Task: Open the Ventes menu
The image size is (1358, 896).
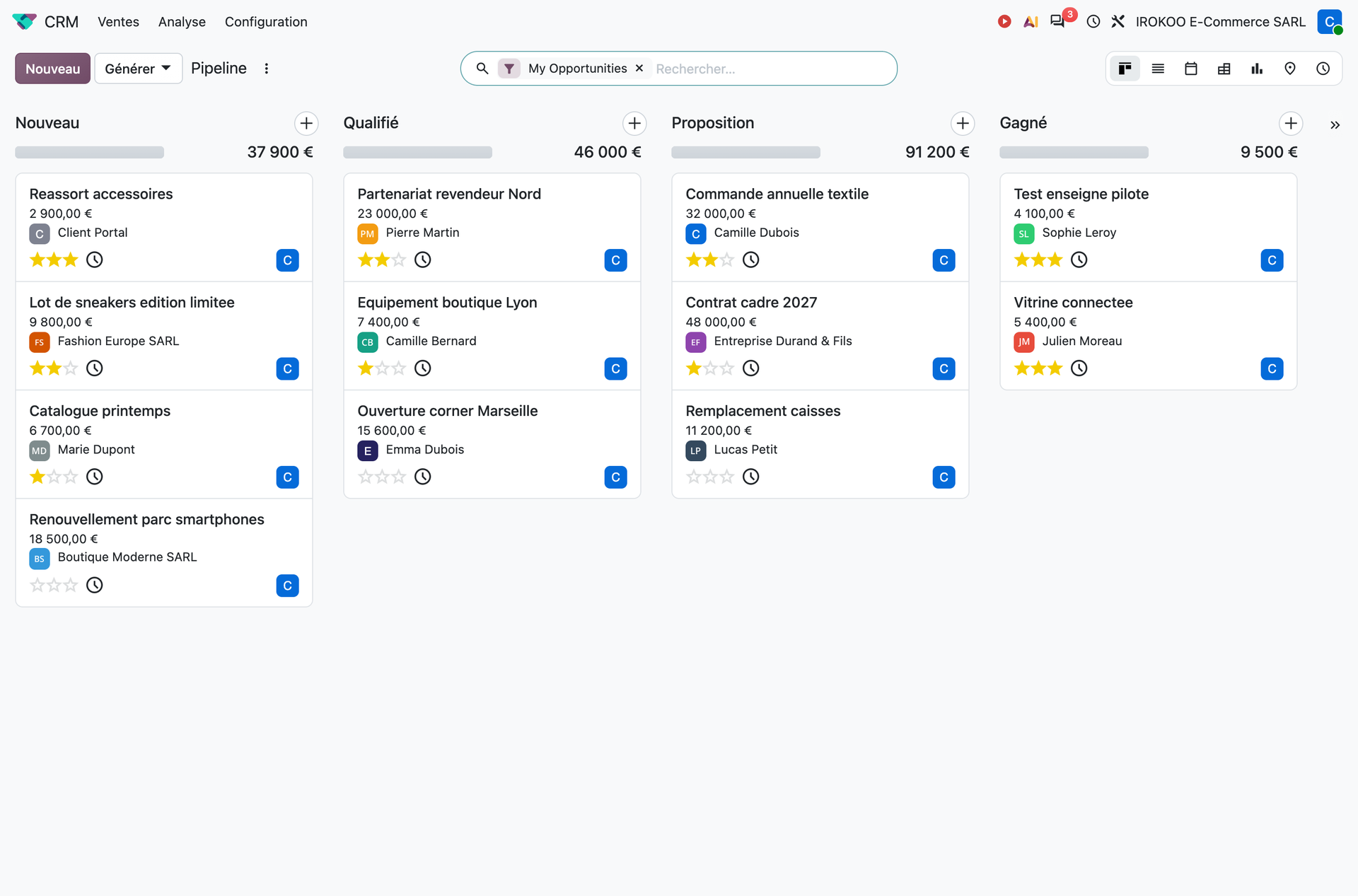Action: click(x=118, y=22)
